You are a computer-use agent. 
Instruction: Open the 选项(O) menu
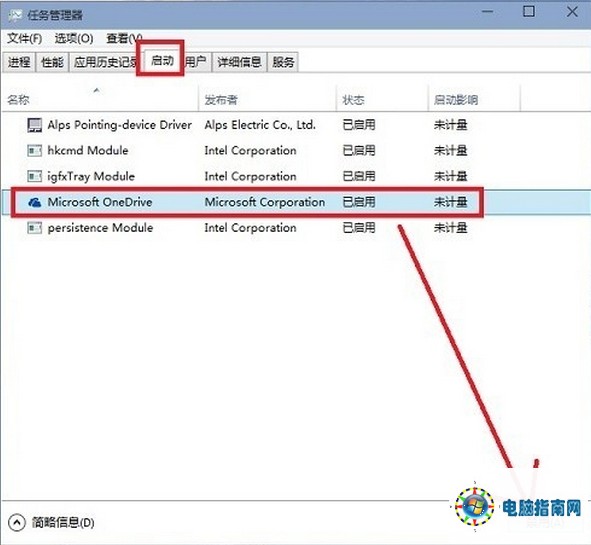pos(74,38)
